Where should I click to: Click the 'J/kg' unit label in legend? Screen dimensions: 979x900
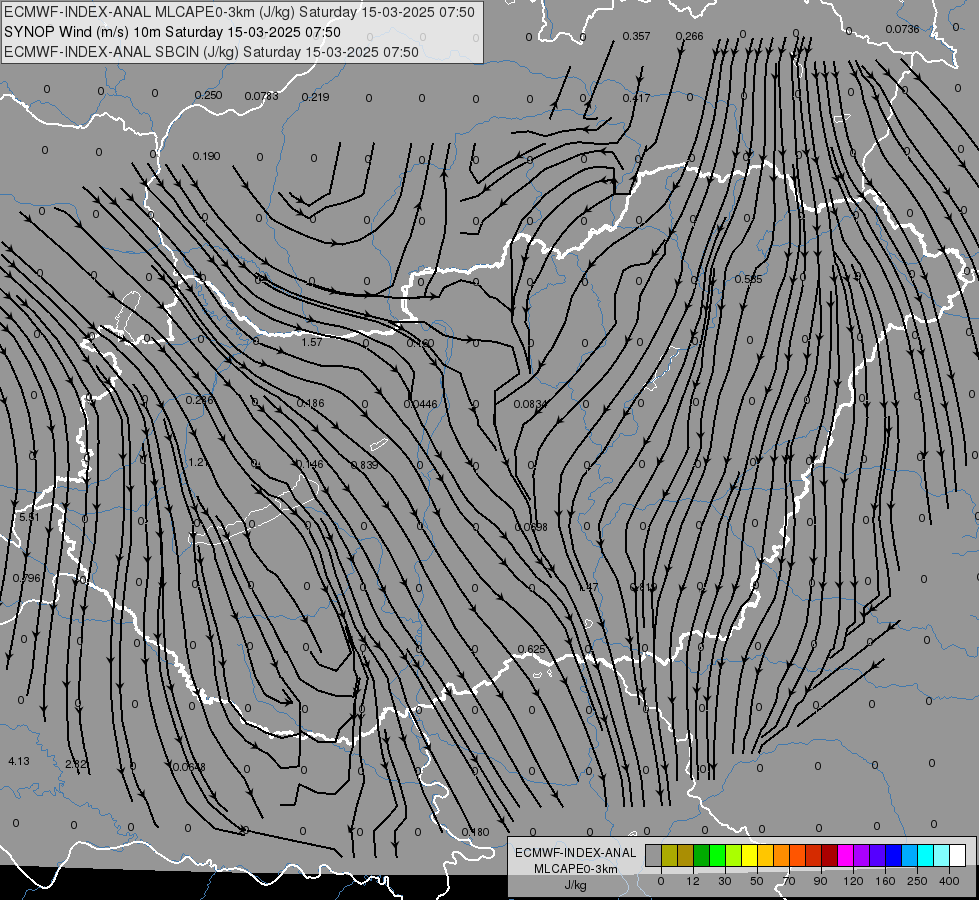coord(576,885)
